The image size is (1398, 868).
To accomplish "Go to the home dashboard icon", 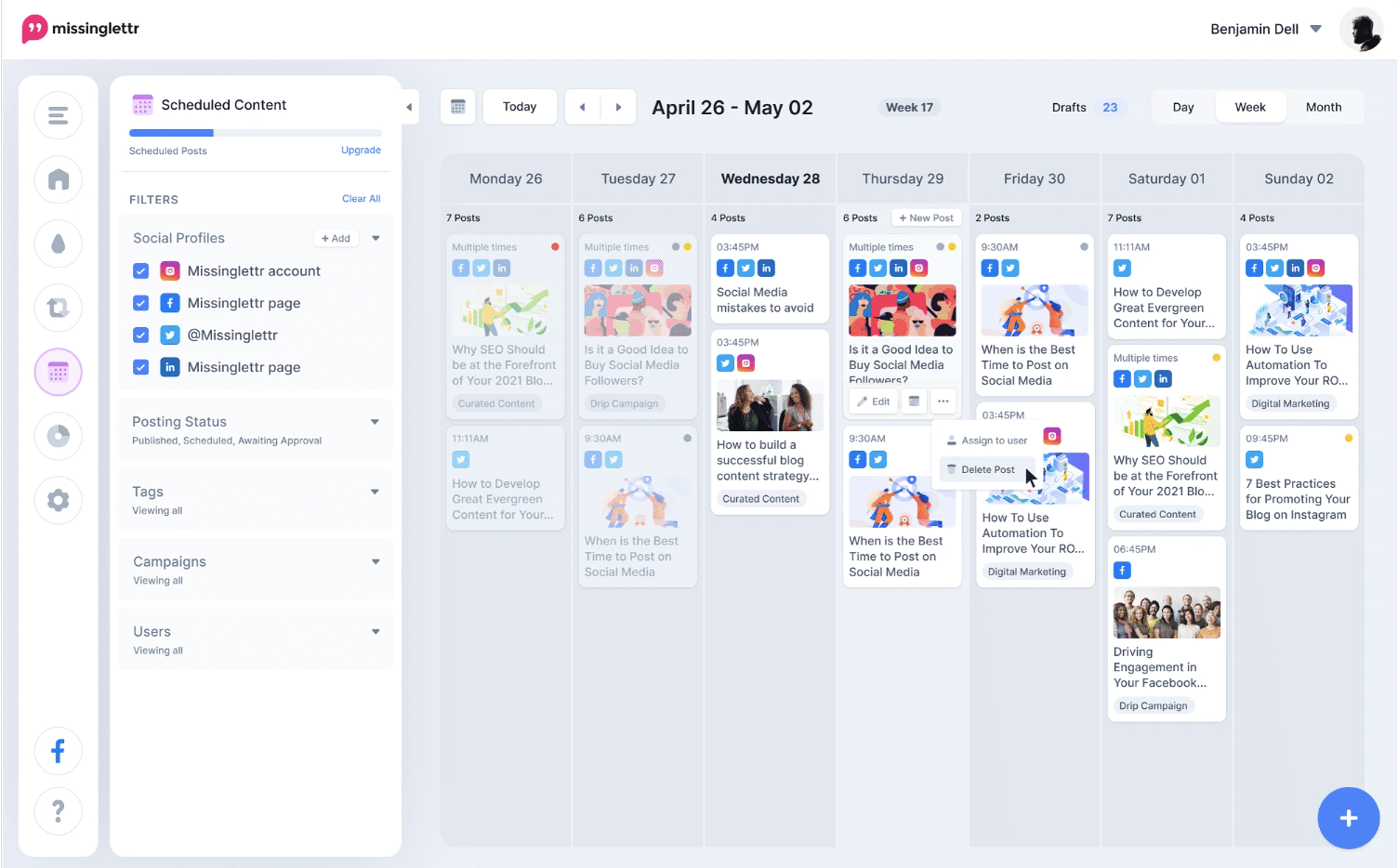I will [58, 179].
